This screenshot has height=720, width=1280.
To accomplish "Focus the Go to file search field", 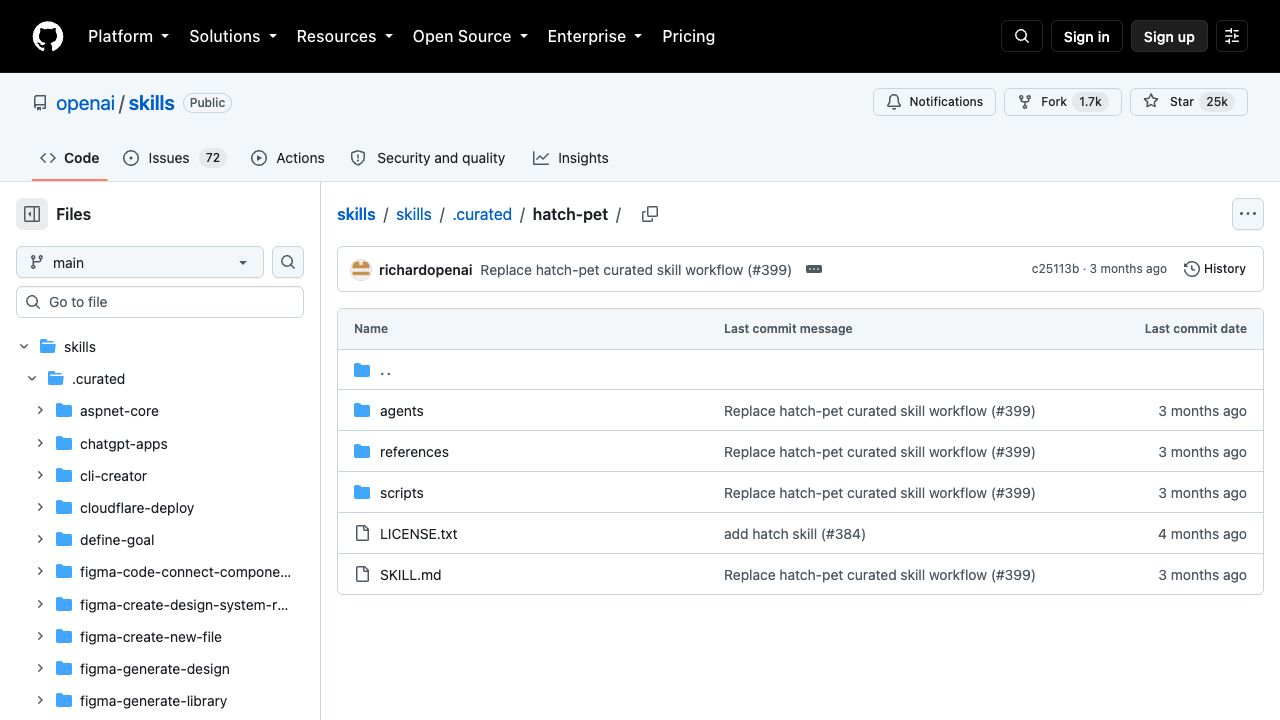I will (x=160, y=302).
